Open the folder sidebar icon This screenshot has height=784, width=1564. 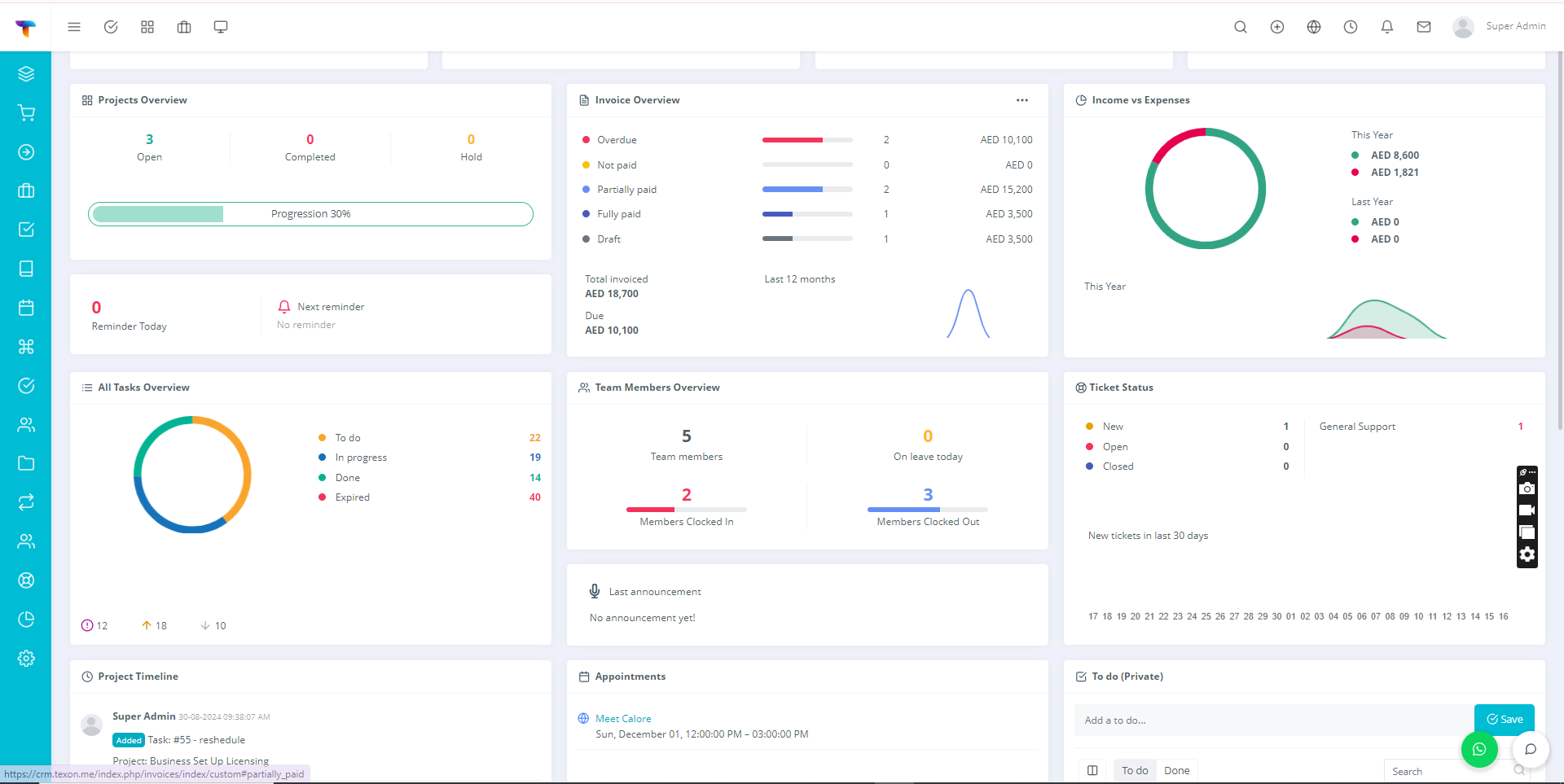point(26,463)
